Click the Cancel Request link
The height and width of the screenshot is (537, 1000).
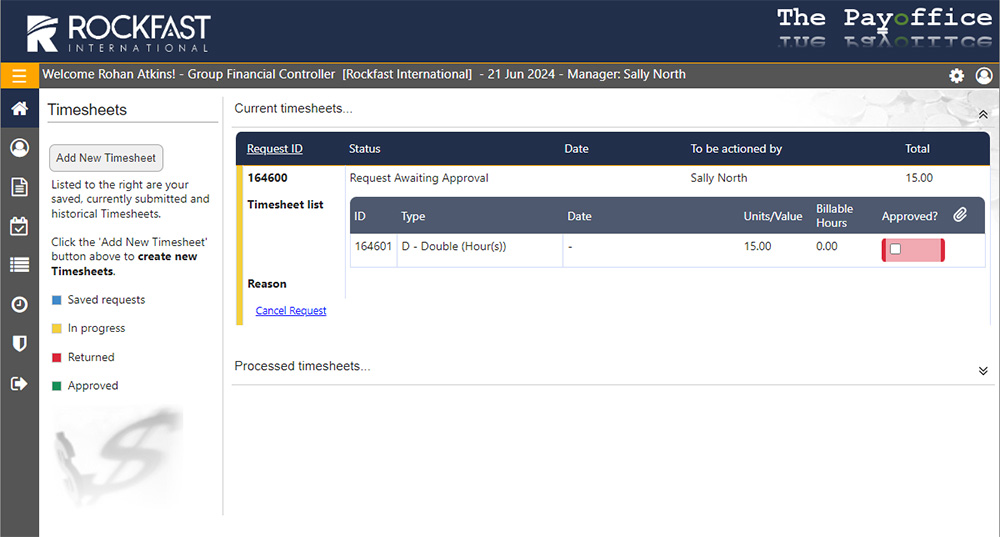(x=291, y=311)
